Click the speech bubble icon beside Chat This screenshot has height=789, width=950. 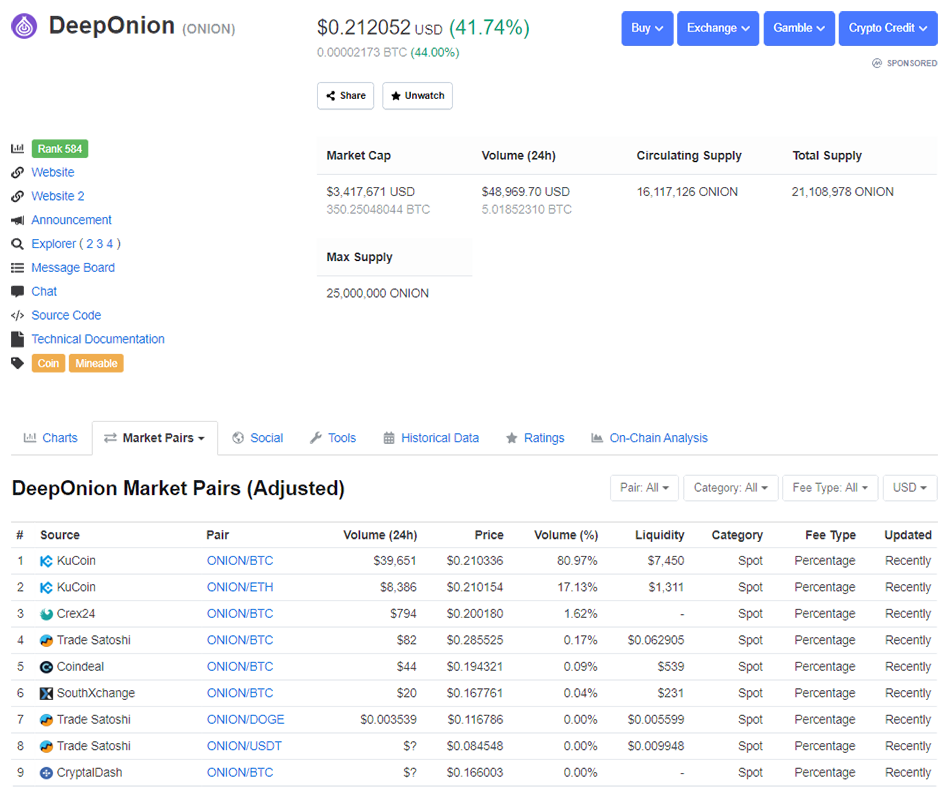18,291
